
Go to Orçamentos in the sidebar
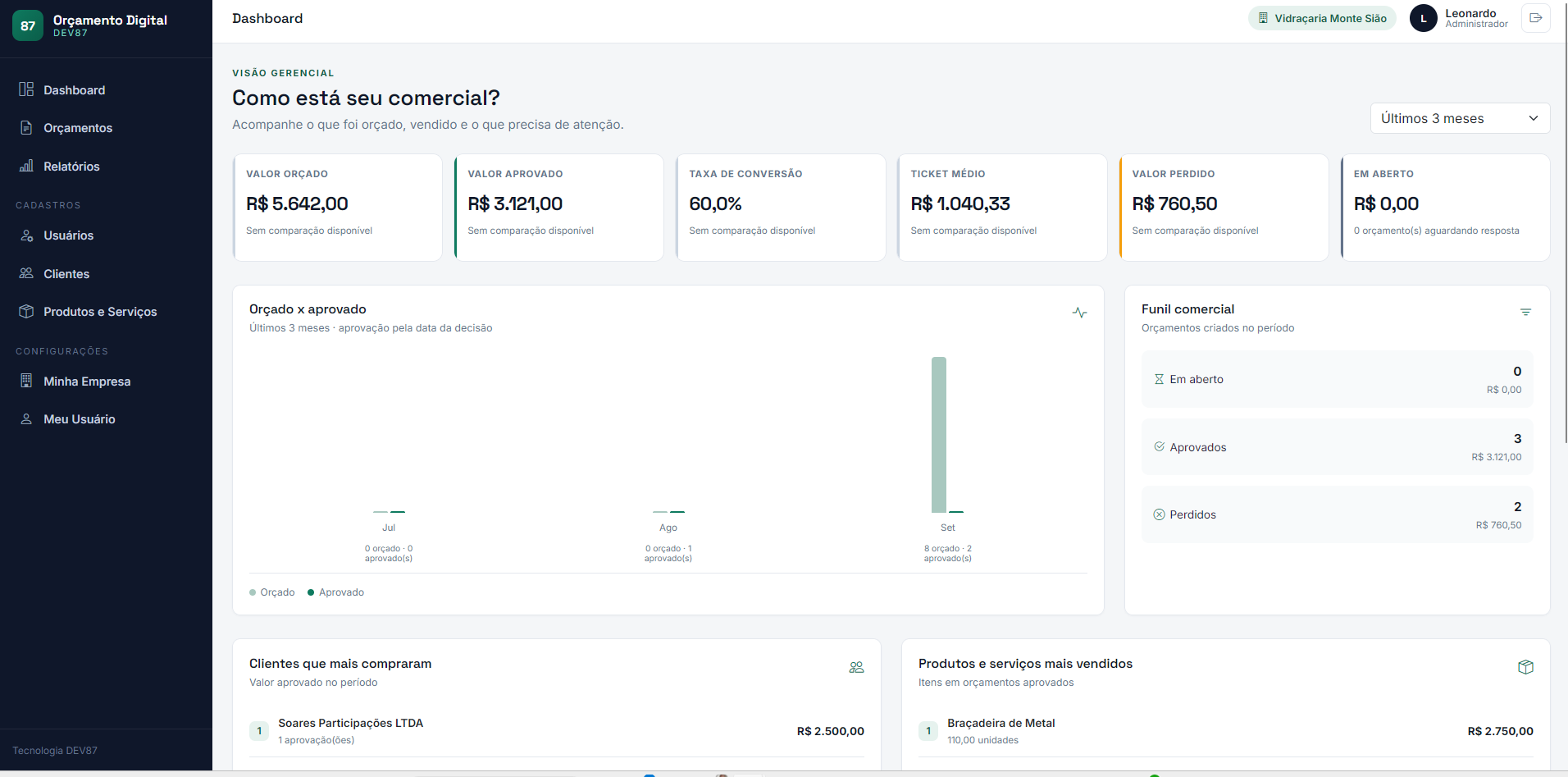[x=106, y=128]
